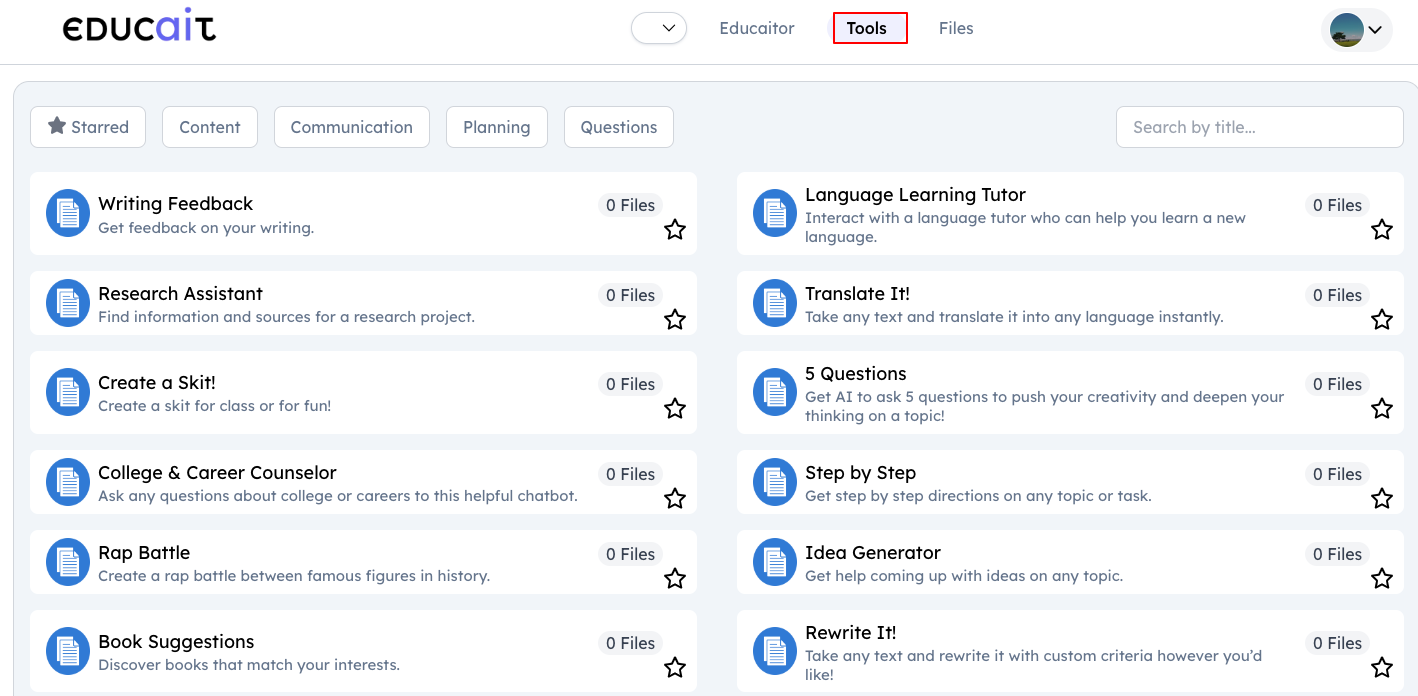
Task: Star the Create a Skit! tool
Action: [675, 408]
